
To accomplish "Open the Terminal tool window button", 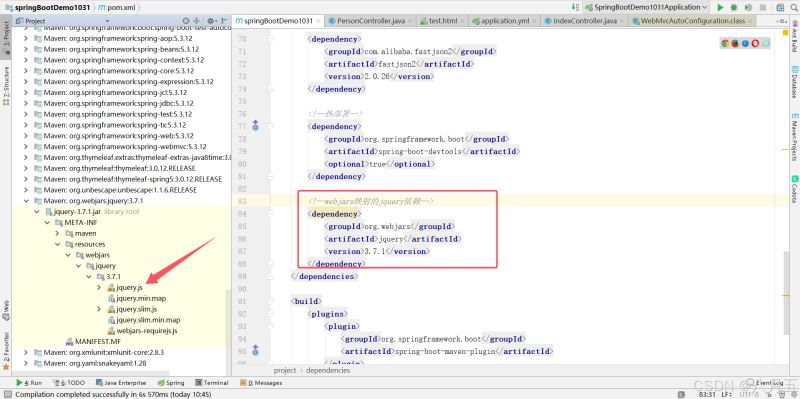I will (212, 383).
